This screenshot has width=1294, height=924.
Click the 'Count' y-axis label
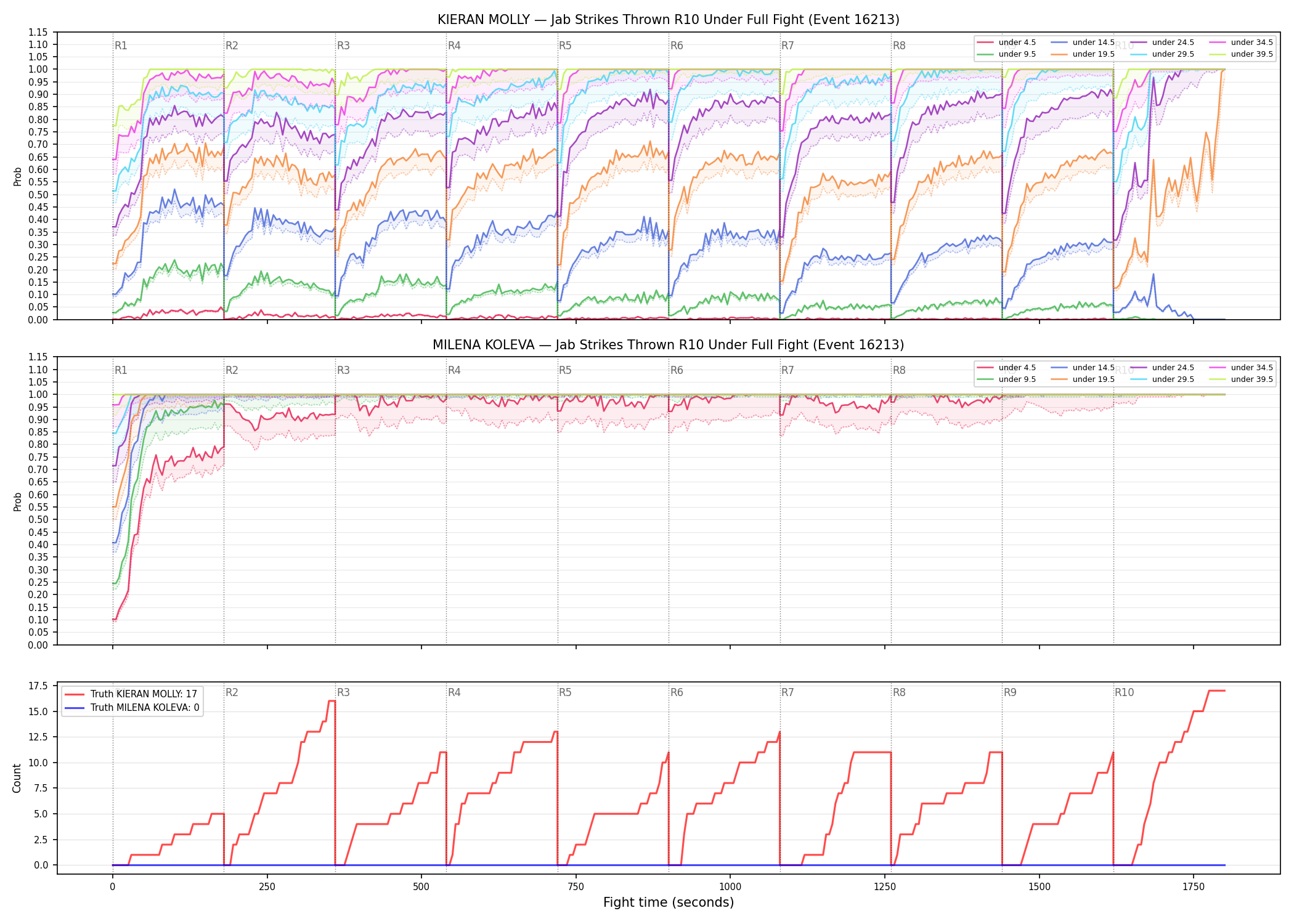click(x=17, y=778)
